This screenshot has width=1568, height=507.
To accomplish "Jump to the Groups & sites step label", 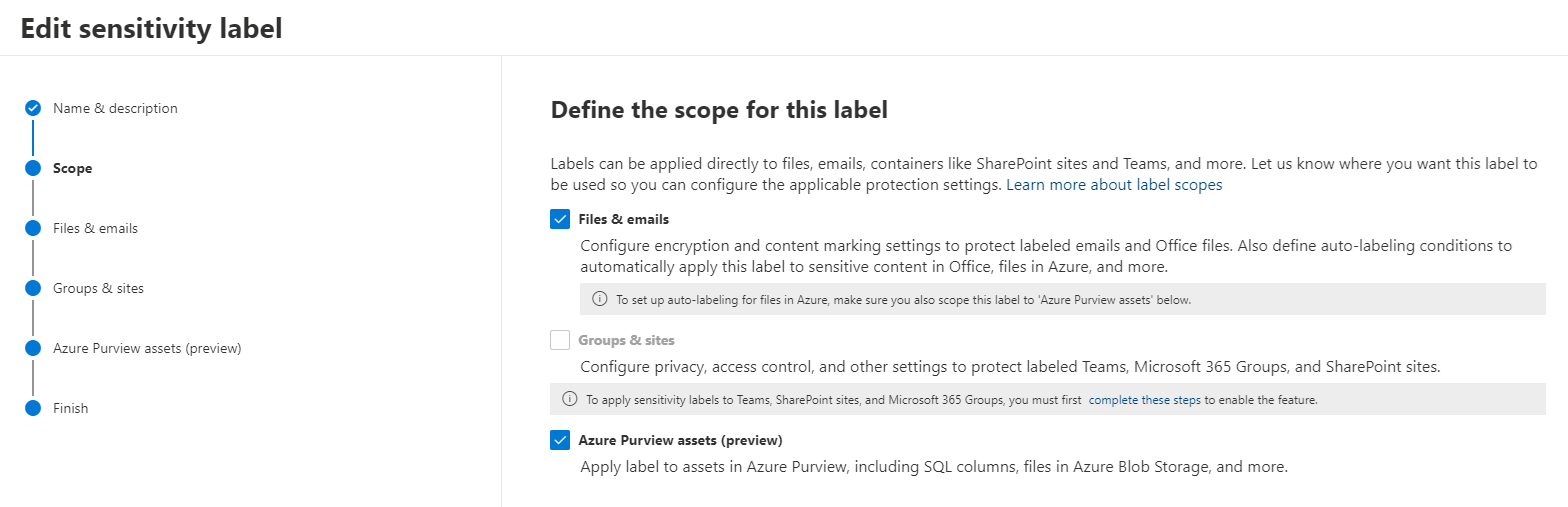I will click(98, 288).
